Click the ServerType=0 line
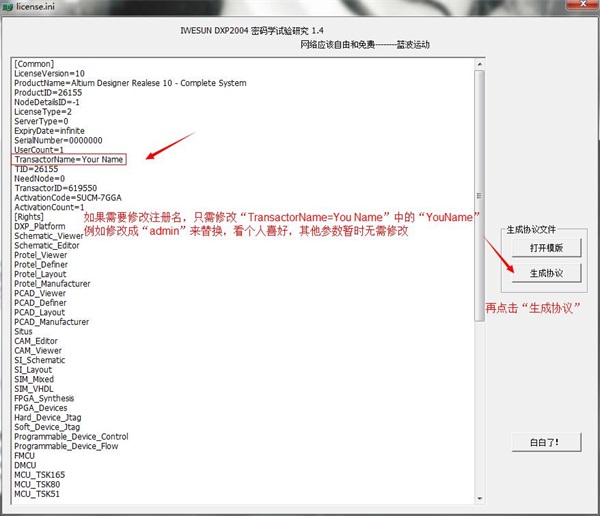This screenshot has width=600, height=516. coord(41,121)
